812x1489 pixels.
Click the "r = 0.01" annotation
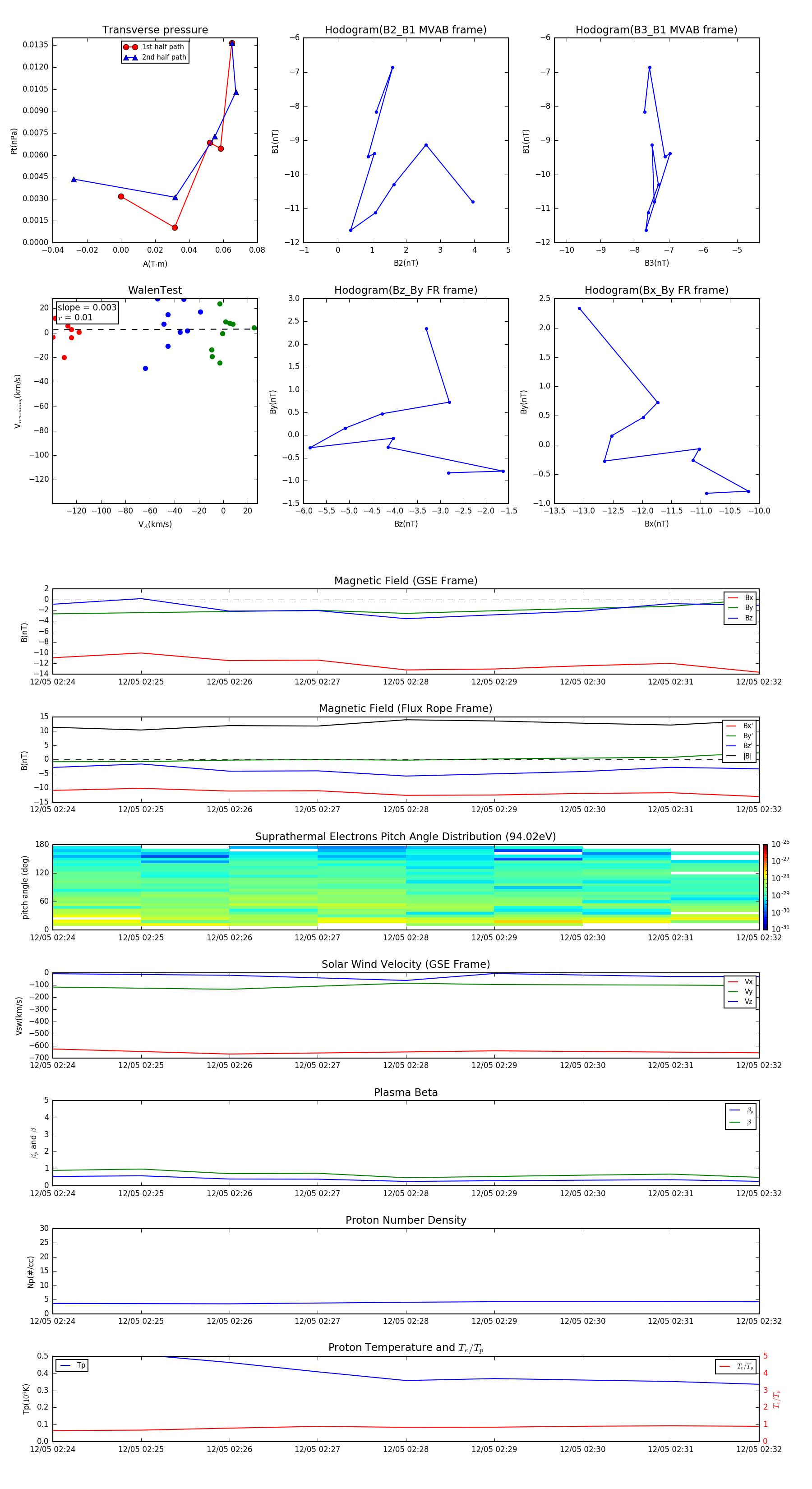pos(75,318)
